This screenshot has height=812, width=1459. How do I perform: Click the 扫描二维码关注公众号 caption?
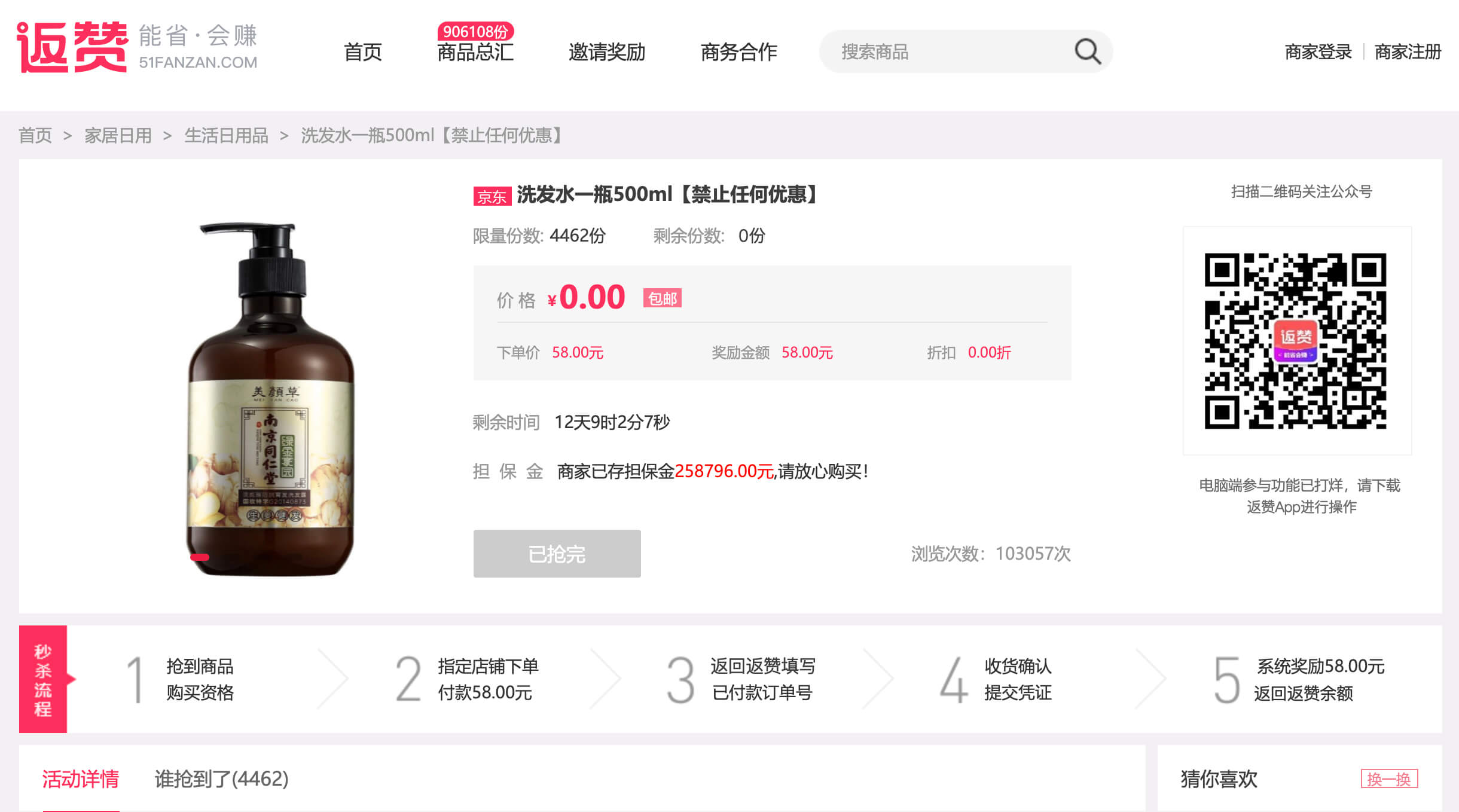(x=1302, y=192)
